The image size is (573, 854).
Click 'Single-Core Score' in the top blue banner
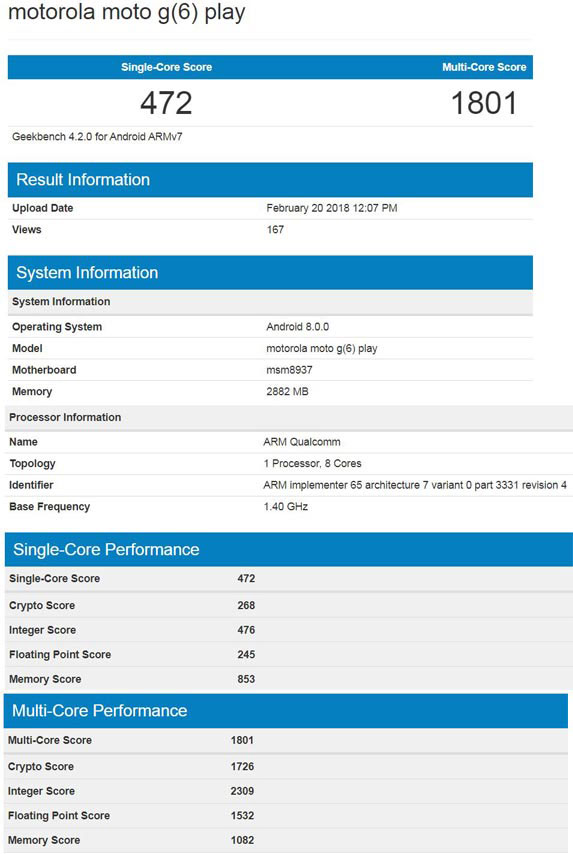[166, 67]
